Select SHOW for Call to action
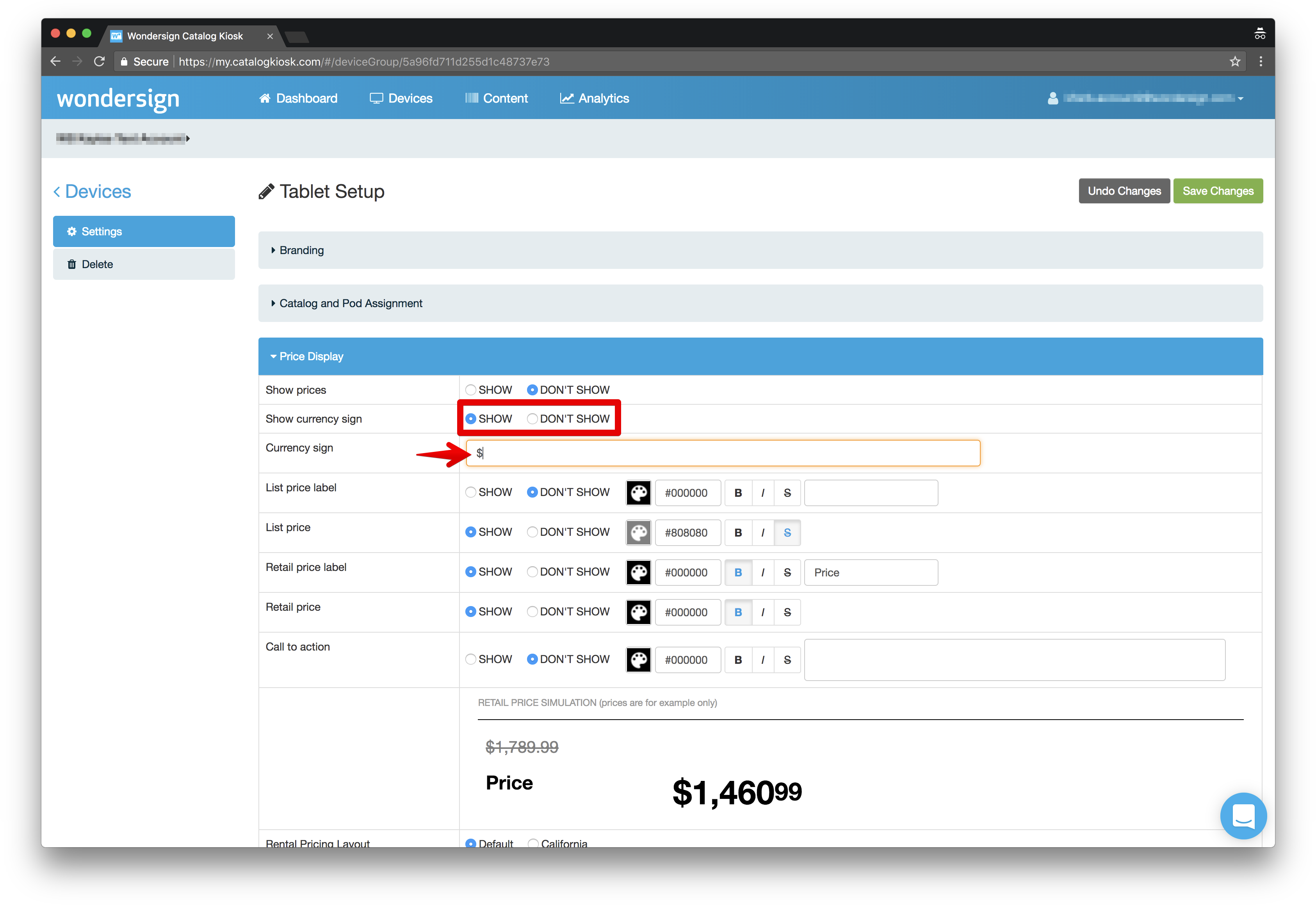 471,659
